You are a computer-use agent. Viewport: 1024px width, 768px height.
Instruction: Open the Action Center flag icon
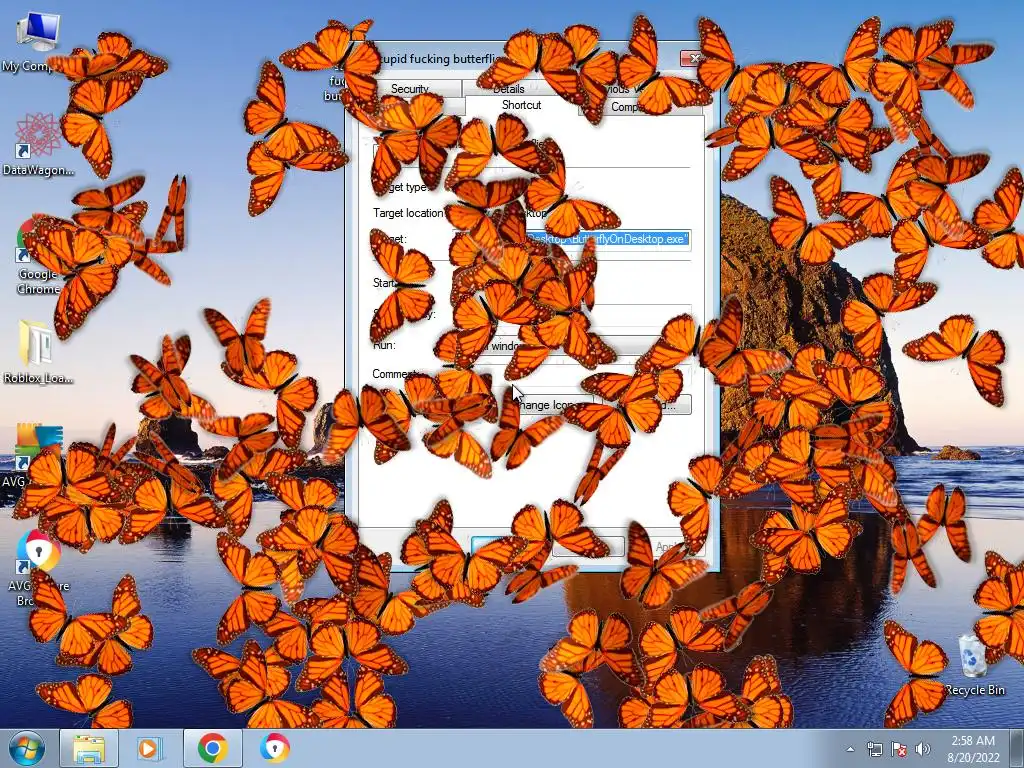(899, 749)
